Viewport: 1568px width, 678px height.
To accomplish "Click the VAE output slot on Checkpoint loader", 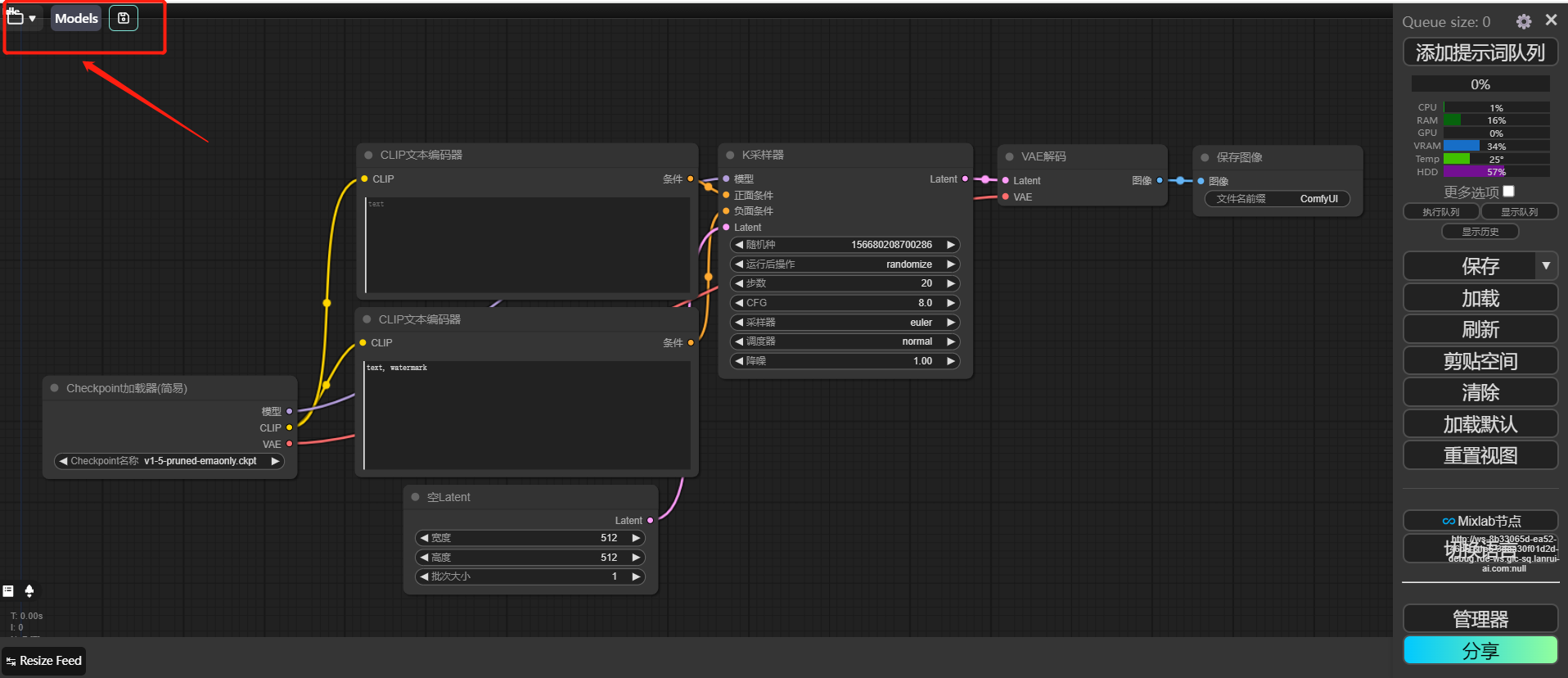I will point(289,444).
